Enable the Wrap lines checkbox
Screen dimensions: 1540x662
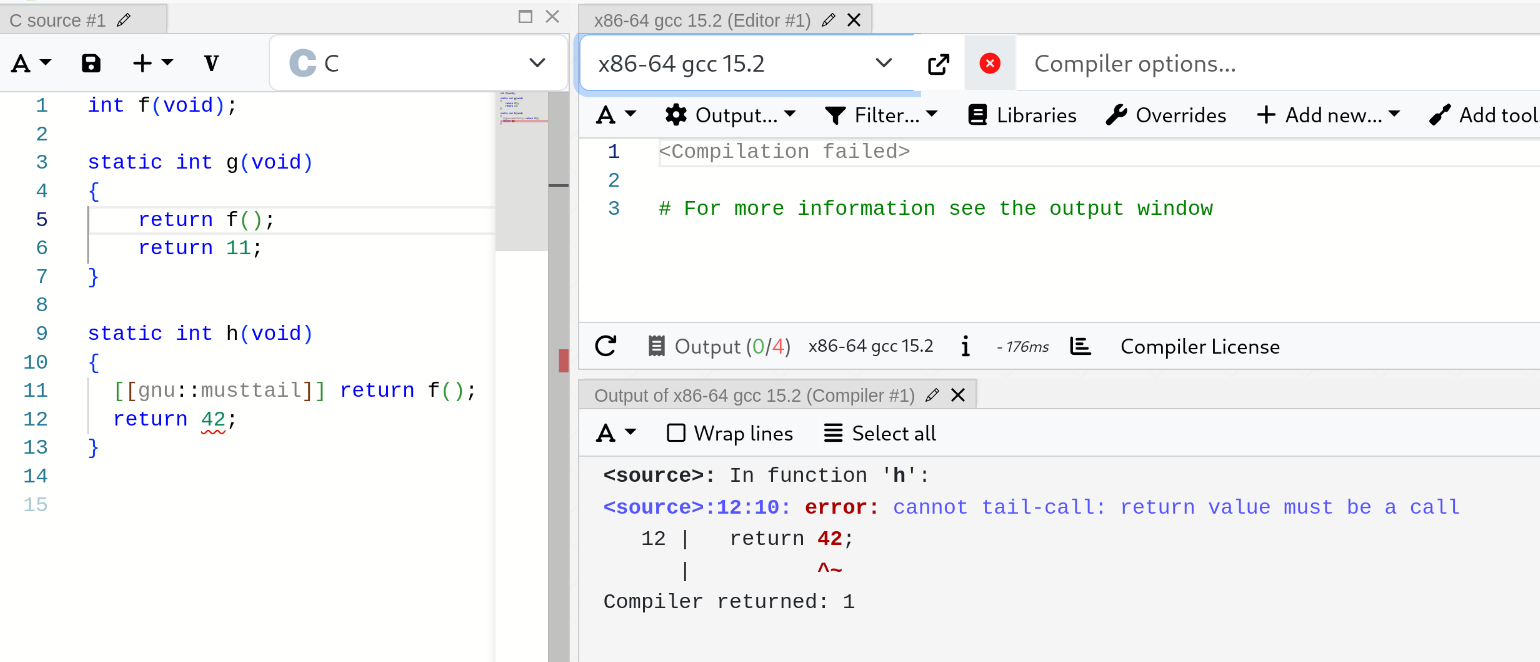(x=676, y=433)
